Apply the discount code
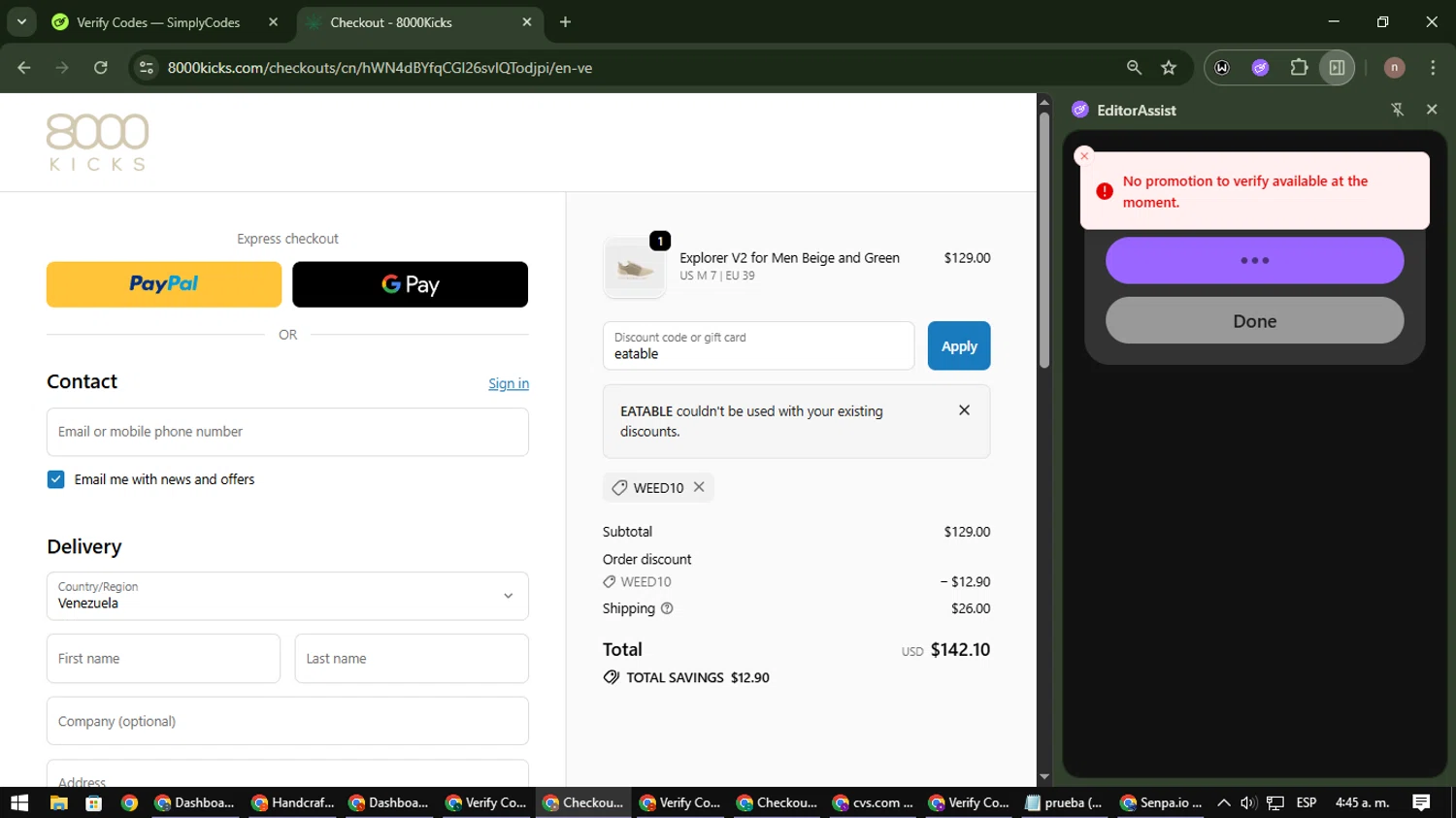 tap(959, 345)
